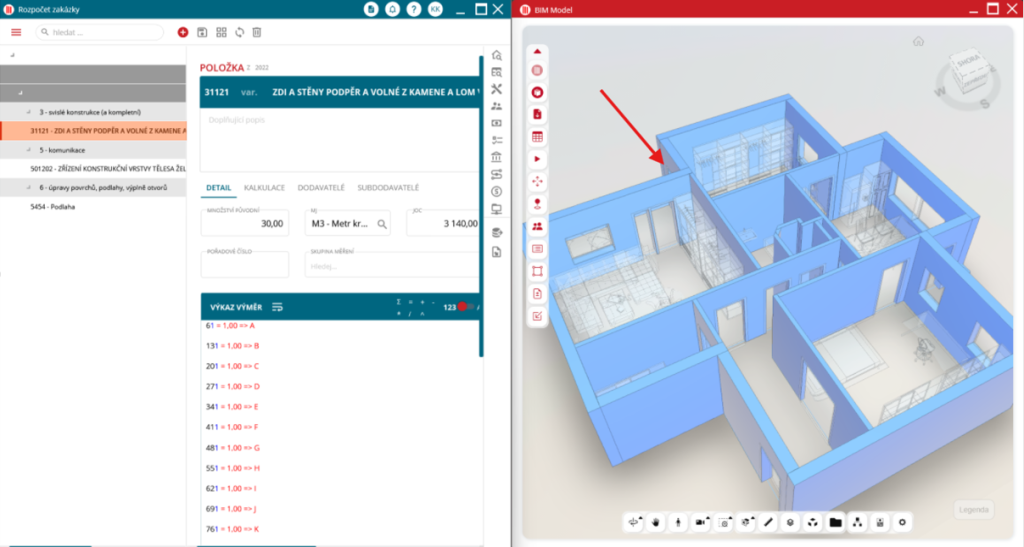1024x547 pixels.
Task: Open the model browser folder icon
Action: point(835,522)
